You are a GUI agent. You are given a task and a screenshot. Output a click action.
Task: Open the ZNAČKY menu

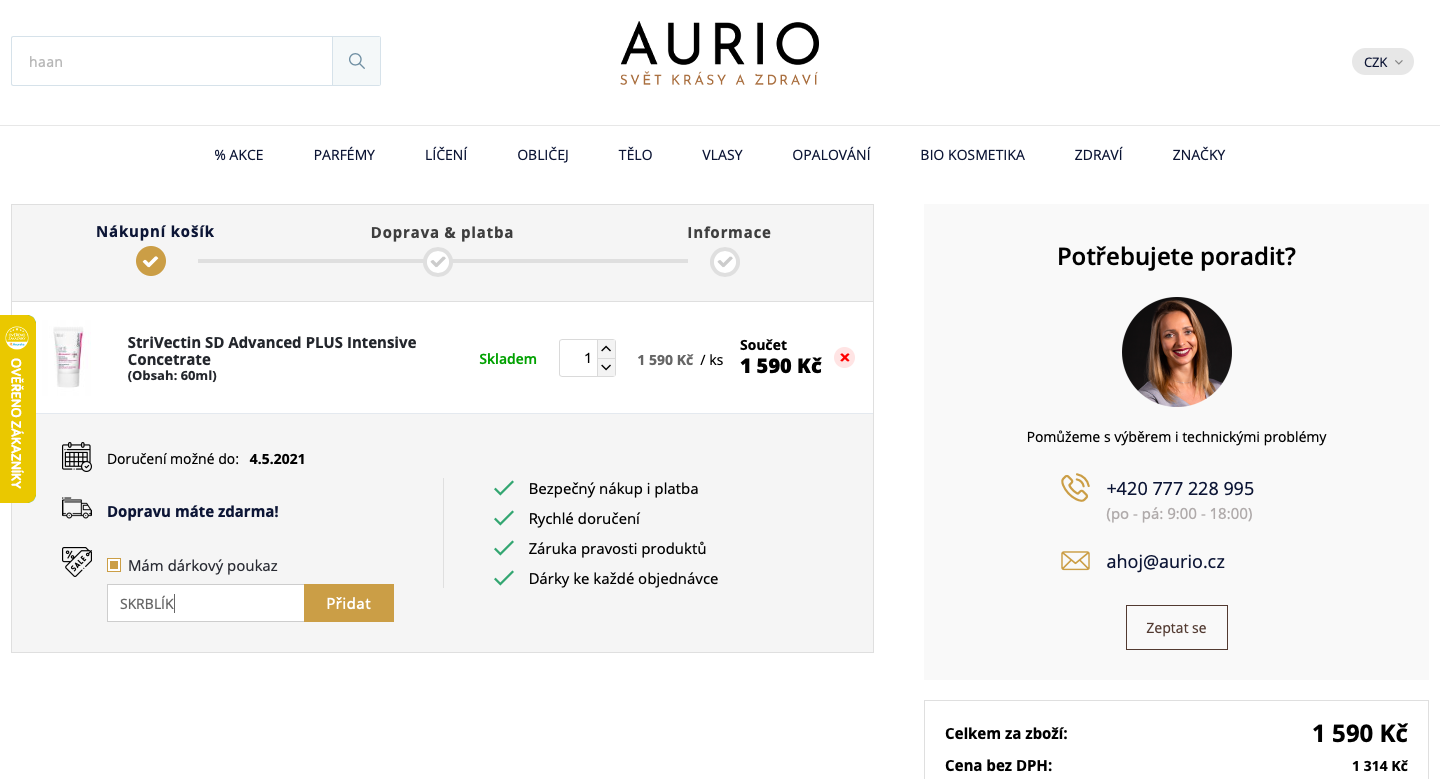(1198, 155)
